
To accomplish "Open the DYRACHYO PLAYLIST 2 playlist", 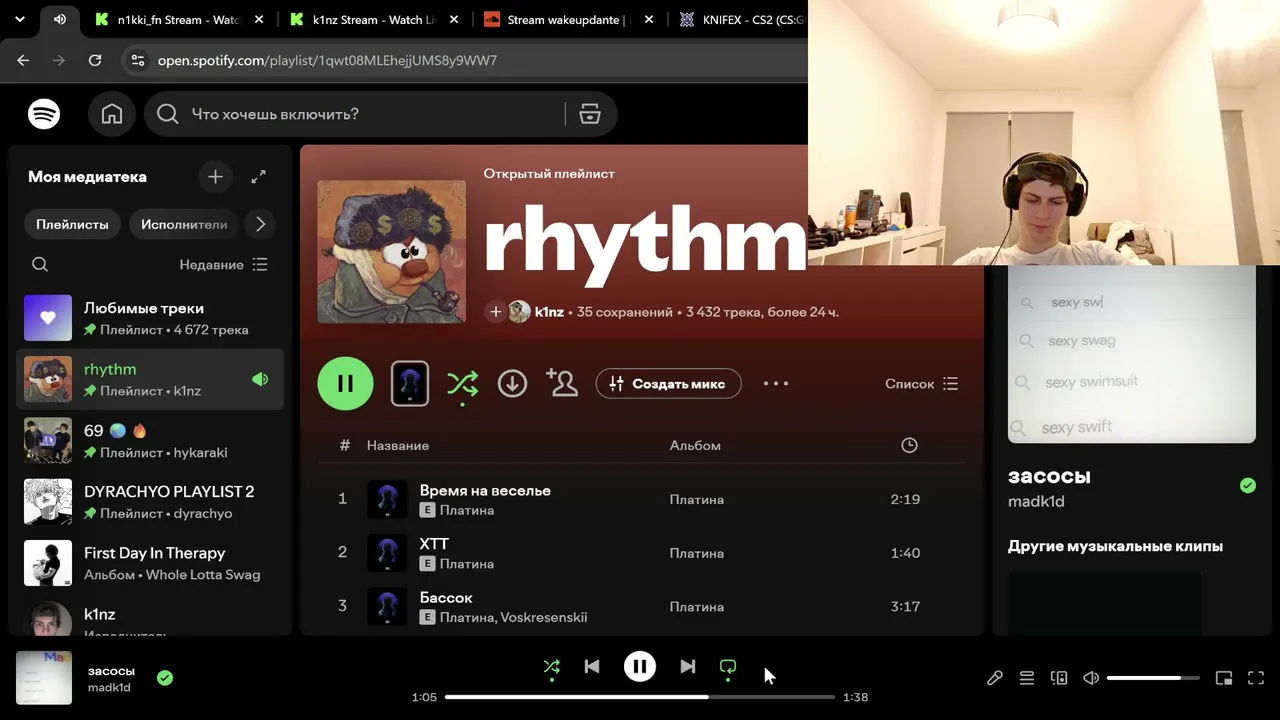I will pyautogui.click(x=150, y=502).
